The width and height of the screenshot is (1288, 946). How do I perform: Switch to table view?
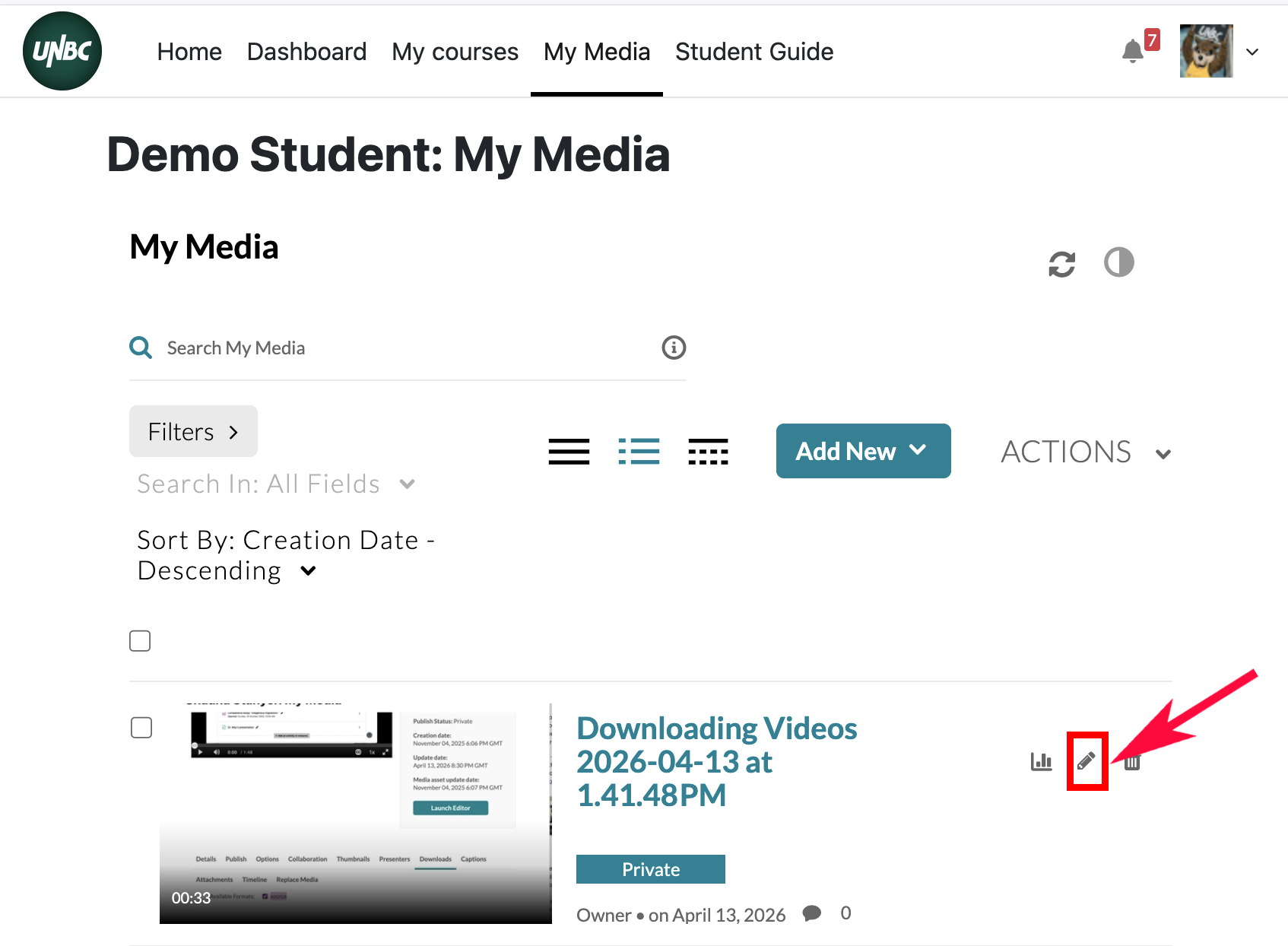(708, 451)
